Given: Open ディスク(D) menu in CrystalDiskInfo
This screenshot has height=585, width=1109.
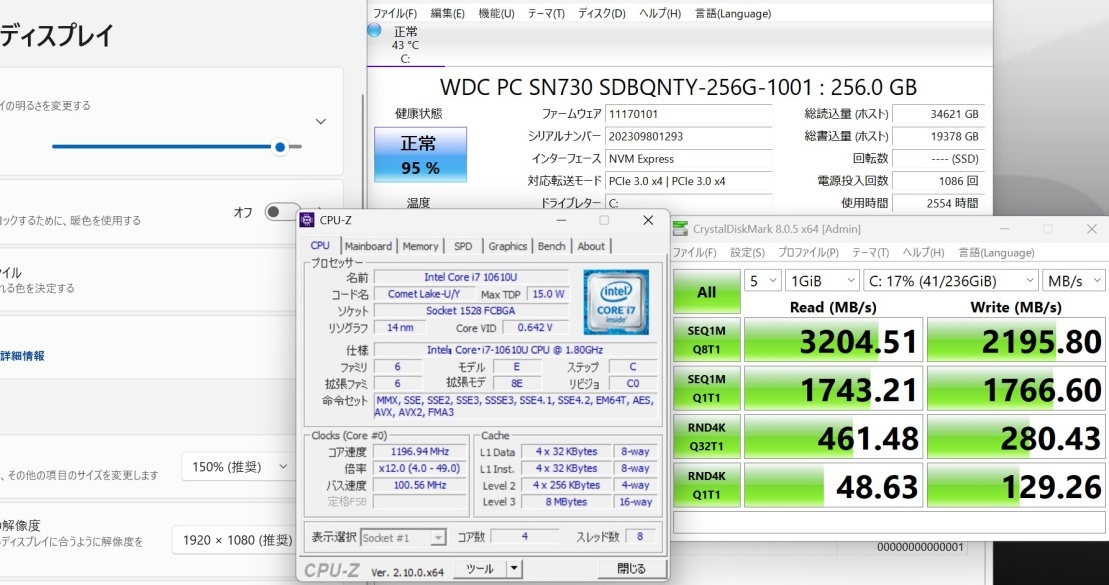Looking at the screenshot, I should click(x=602, y=13).
